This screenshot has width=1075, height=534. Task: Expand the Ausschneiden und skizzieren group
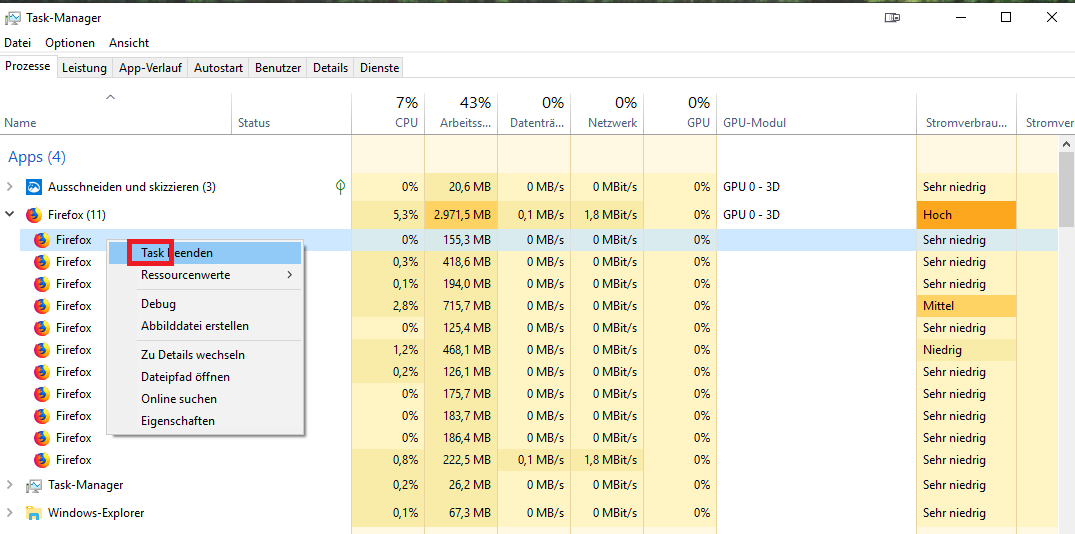coord(10,186)
